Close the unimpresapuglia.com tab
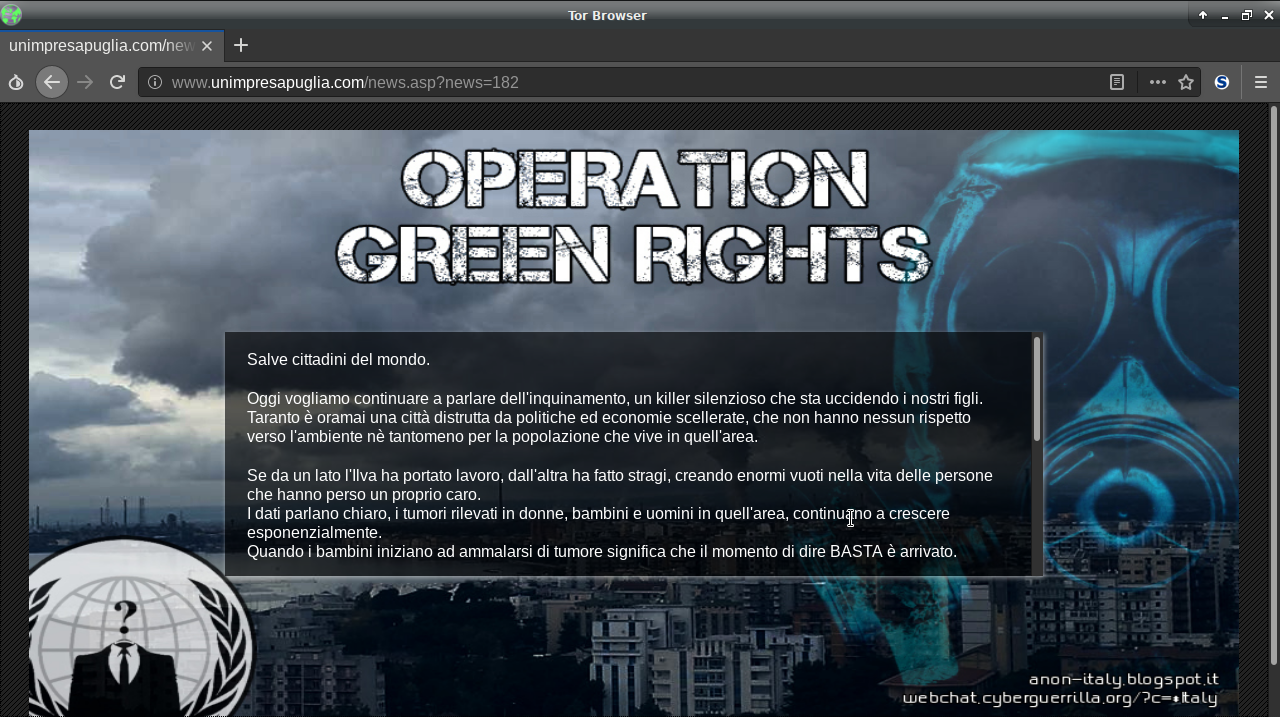Image resolution: width=1280 pixels, height=717 pixels. [207, 46]
